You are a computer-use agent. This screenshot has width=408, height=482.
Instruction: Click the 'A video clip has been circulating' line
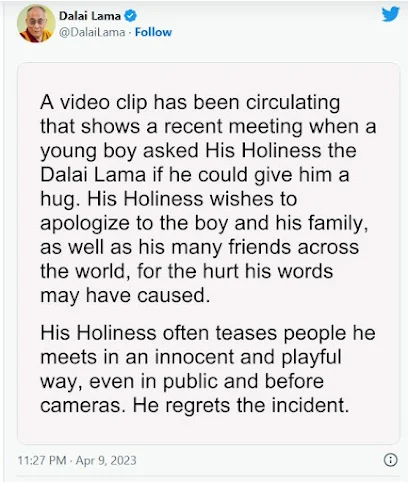tap(190, 102)
